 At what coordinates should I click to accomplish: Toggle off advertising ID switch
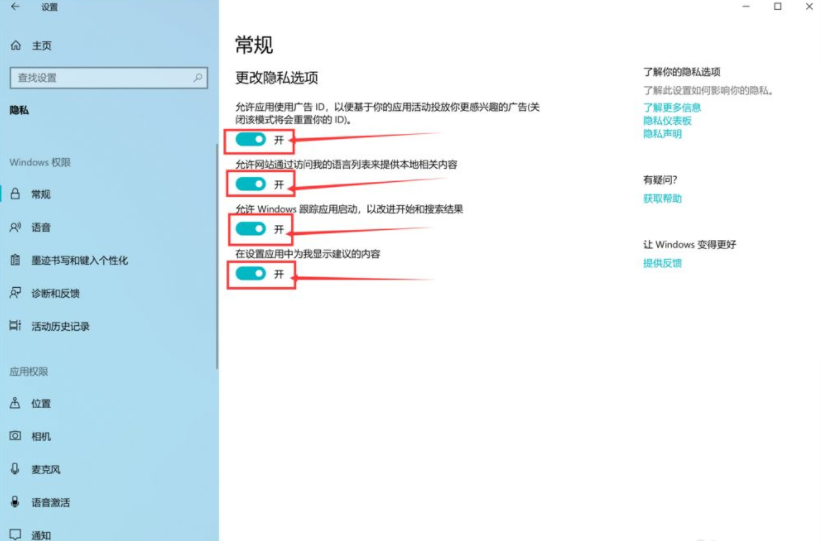click(250, 139)
